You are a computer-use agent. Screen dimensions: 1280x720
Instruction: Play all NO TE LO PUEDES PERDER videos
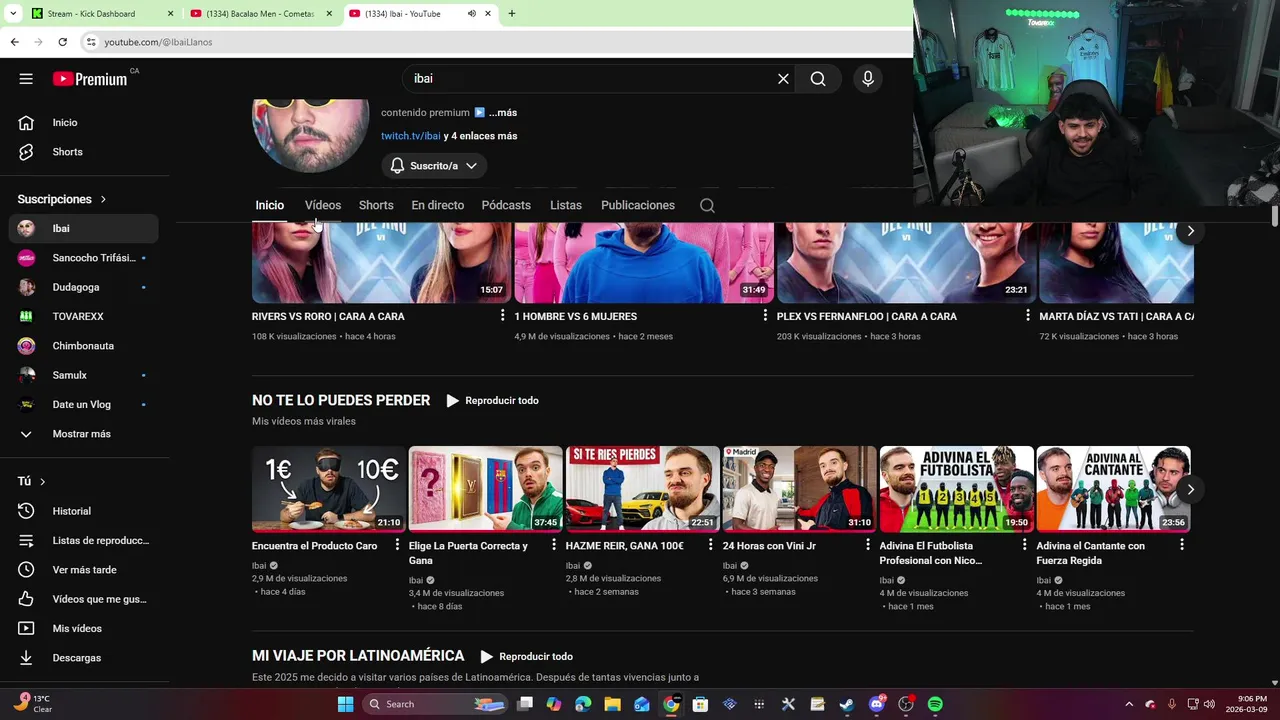[492, 400]
